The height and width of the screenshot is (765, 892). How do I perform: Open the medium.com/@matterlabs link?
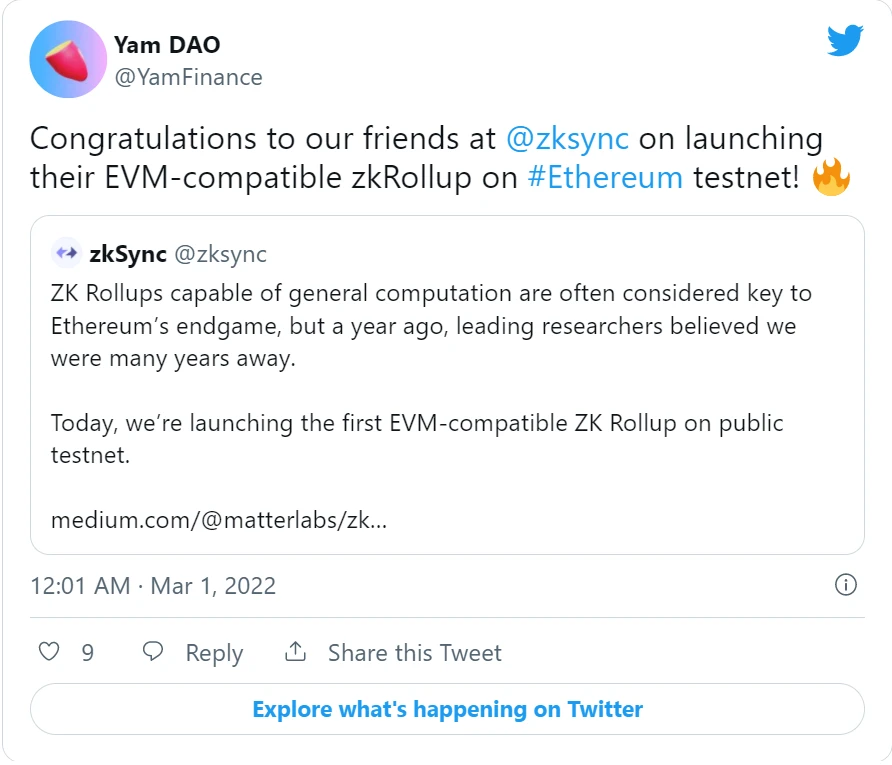[x=219, y=520]
